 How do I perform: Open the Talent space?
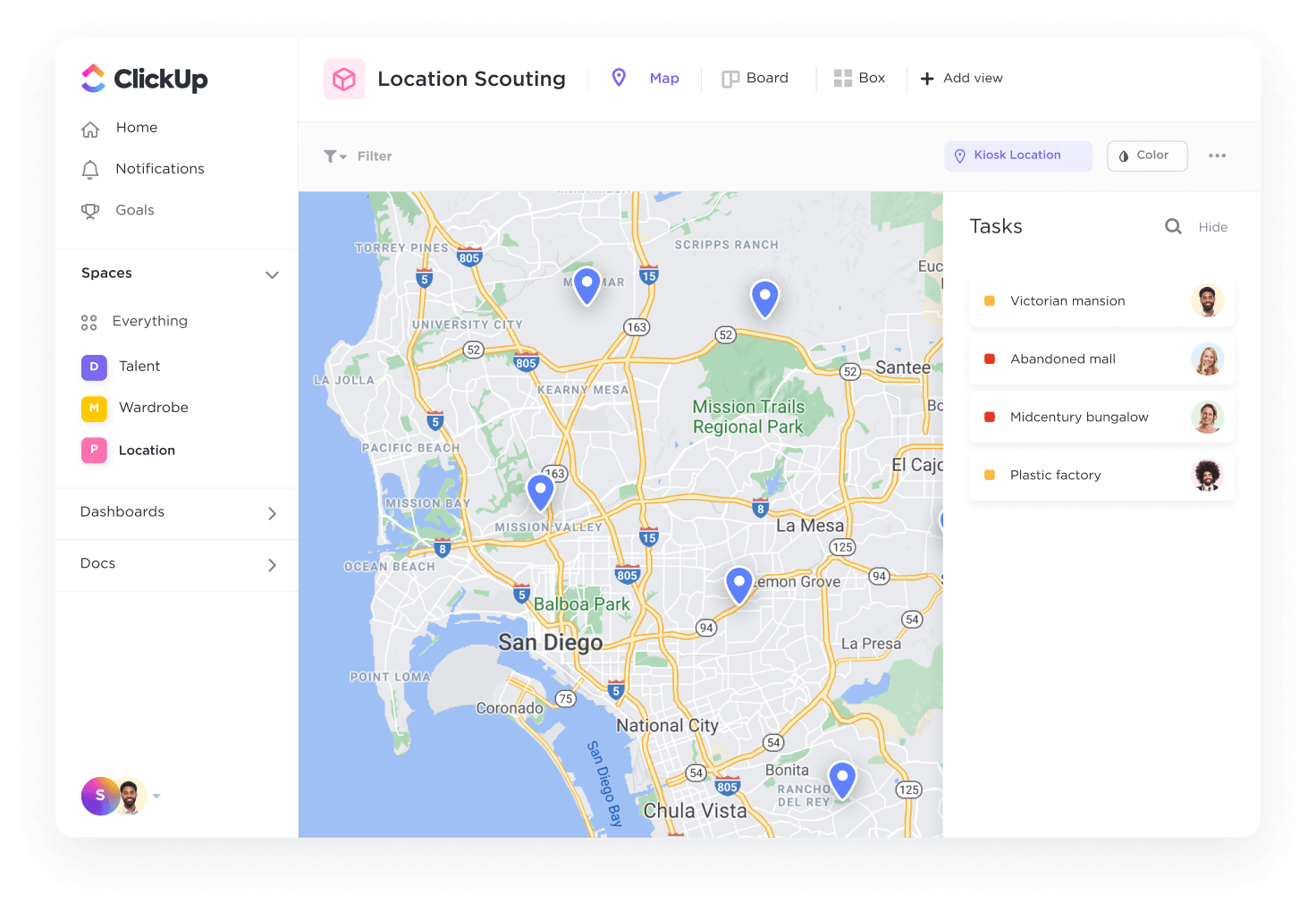pos(139,367)
